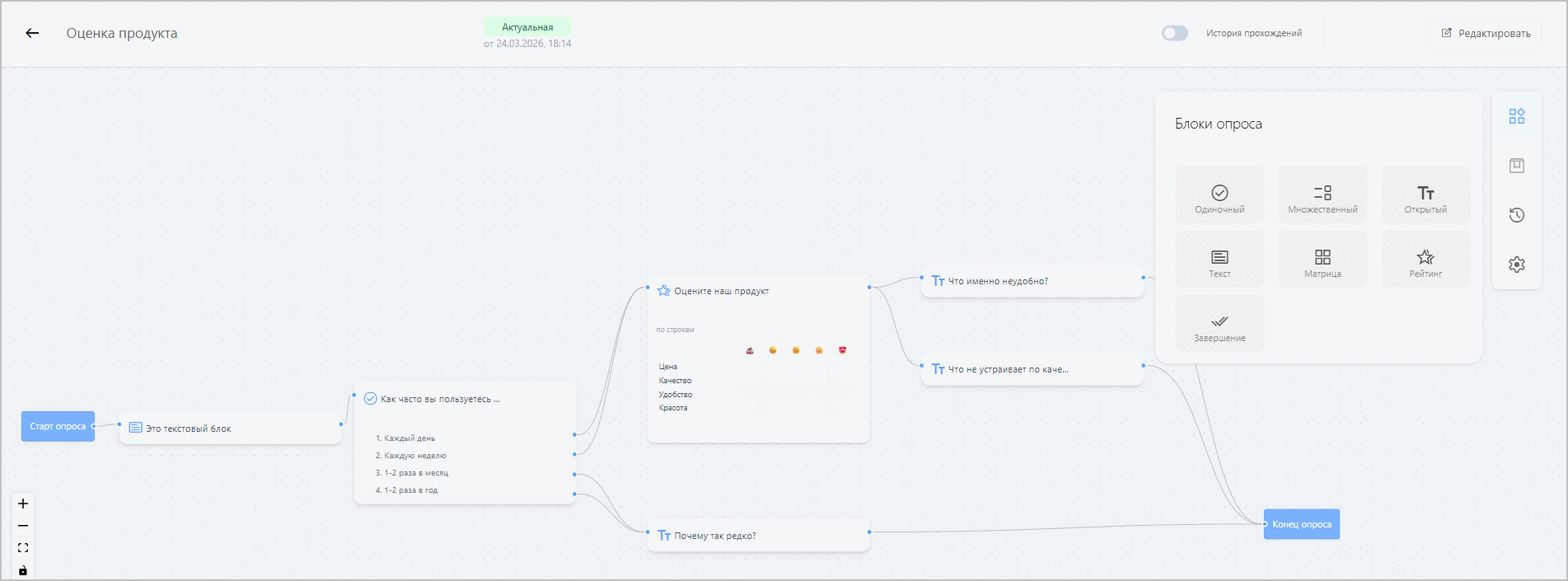Open the bookmark templates sidebar icon

1516,166
